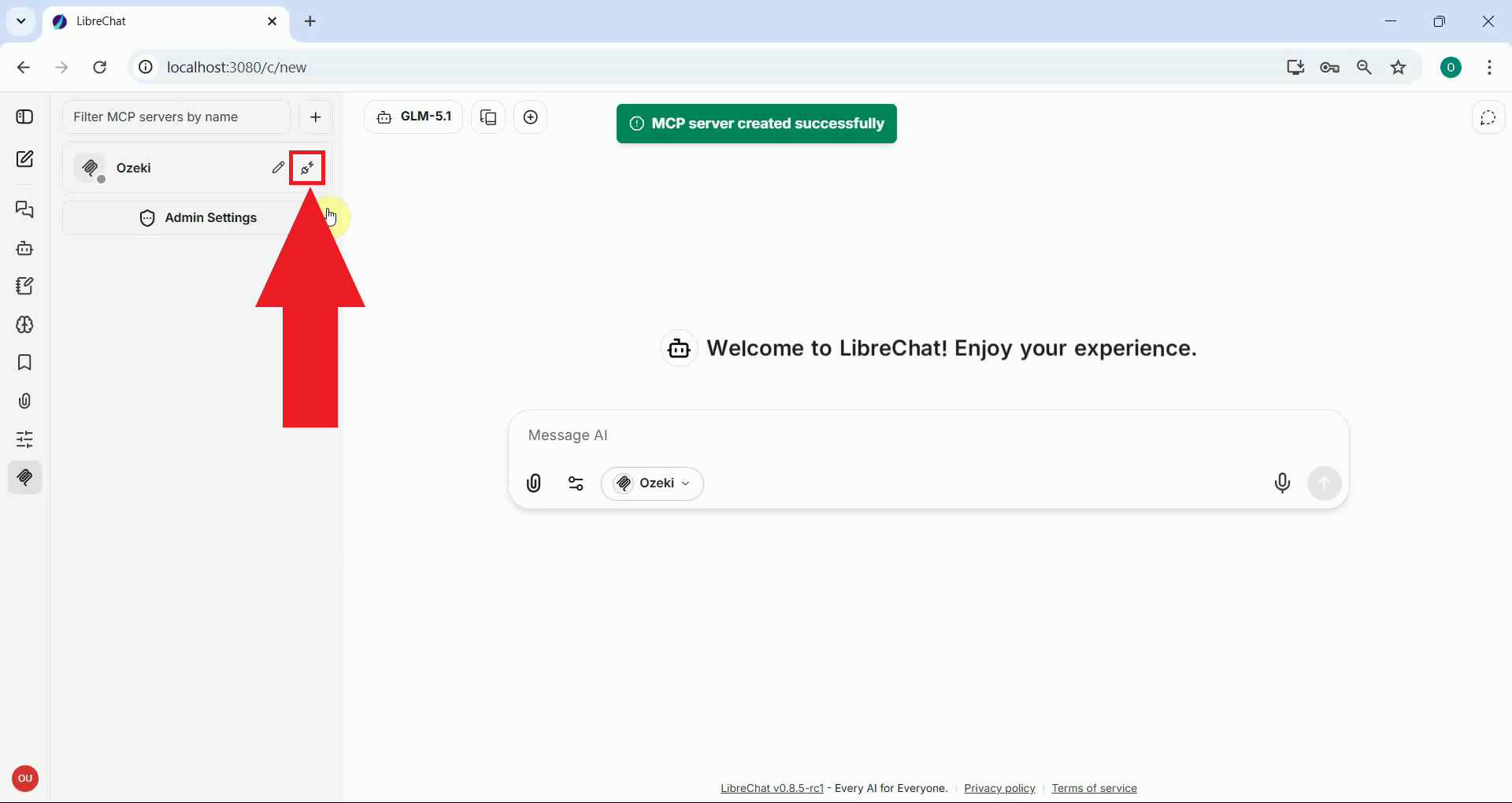This screenshot has height=803, width=1512.
Task: Open the Privacy policy link
Action: 999,788
